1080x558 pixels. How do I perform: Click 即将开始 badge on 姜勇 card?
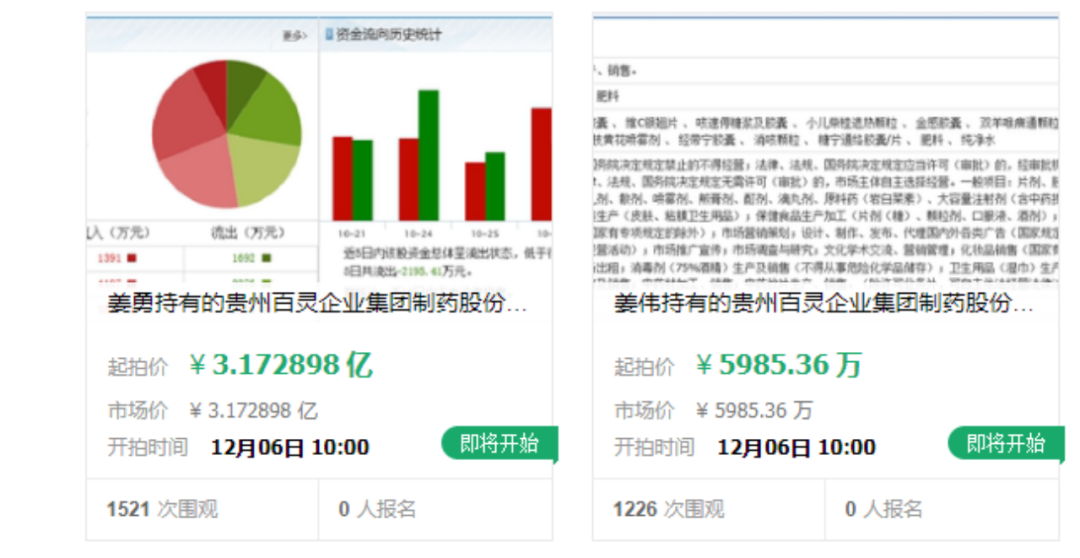[x=499, y=443]
